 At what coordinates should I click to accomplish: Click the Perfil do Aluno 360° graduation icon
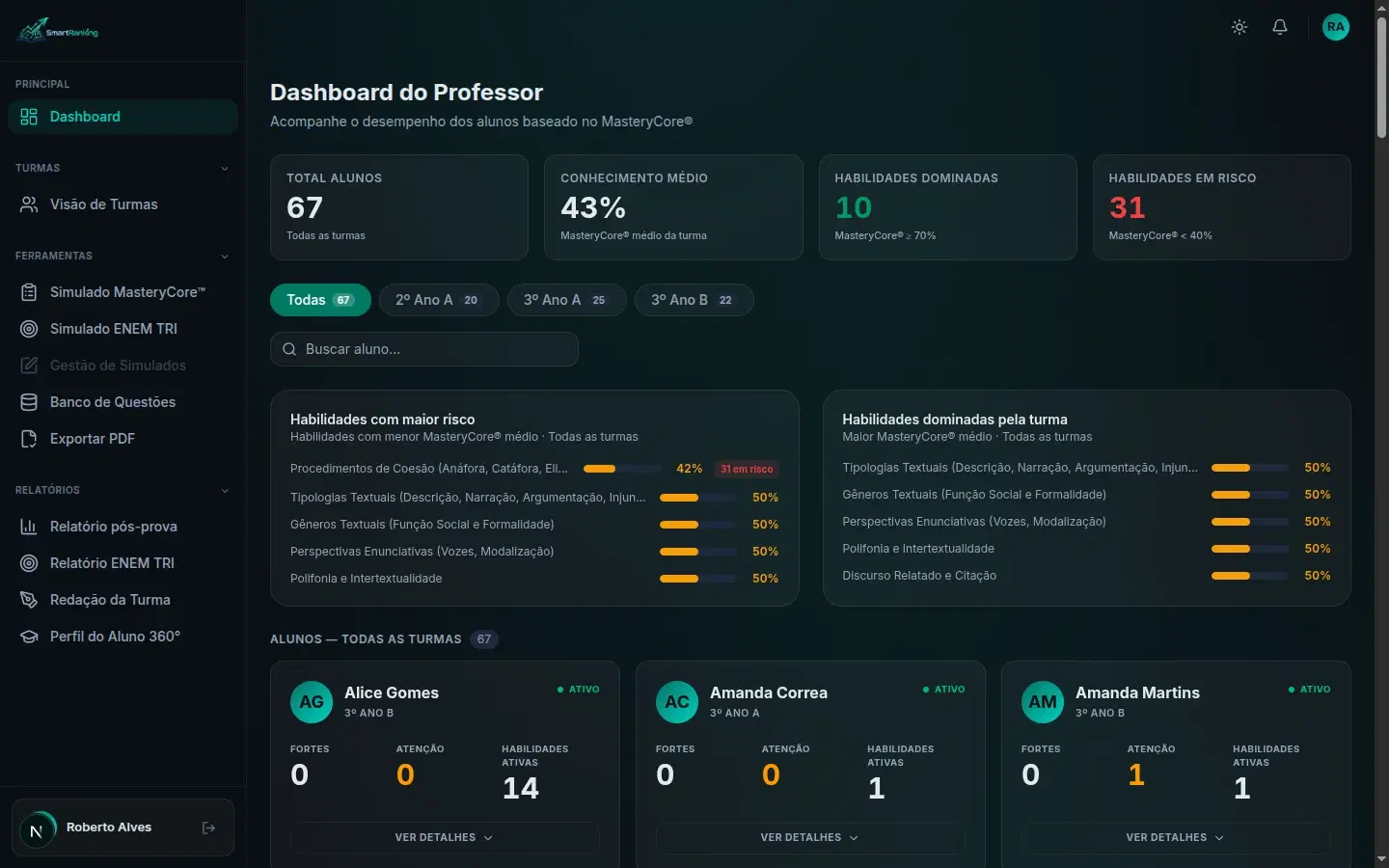[29, 637]
